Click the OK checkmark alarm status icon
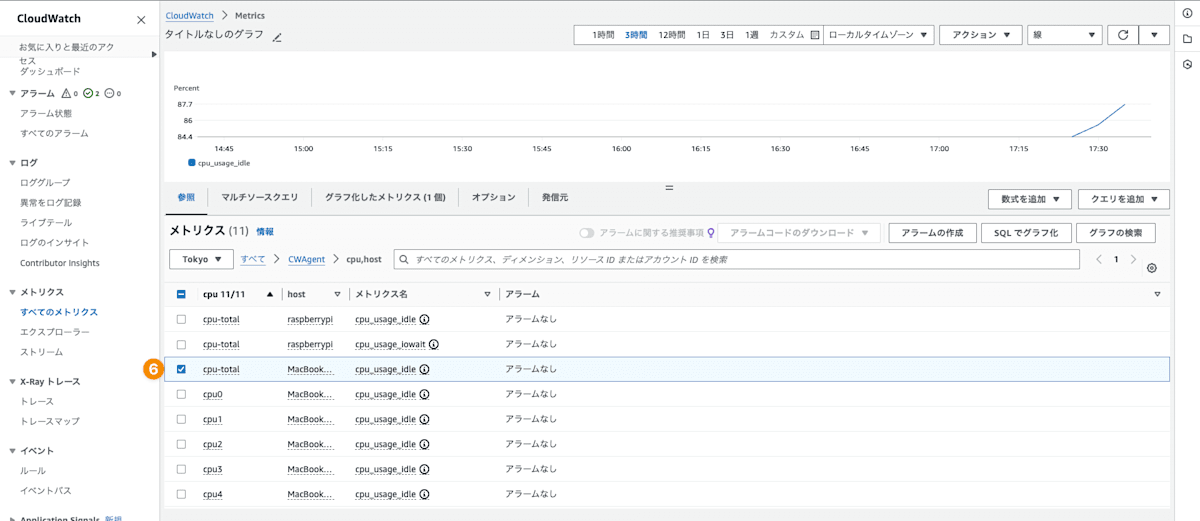1200x521 pixels. [88, 93]
